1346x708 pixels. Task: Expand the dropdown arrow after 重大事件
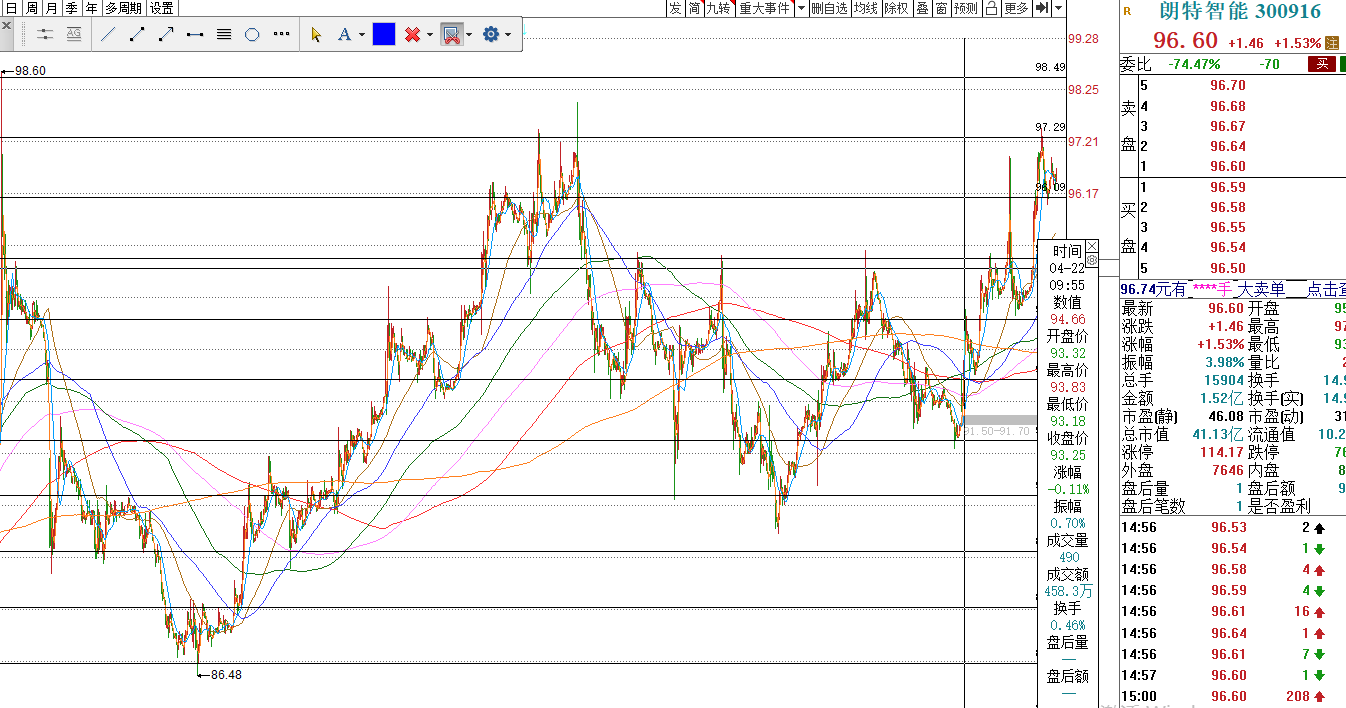[801, 8]
